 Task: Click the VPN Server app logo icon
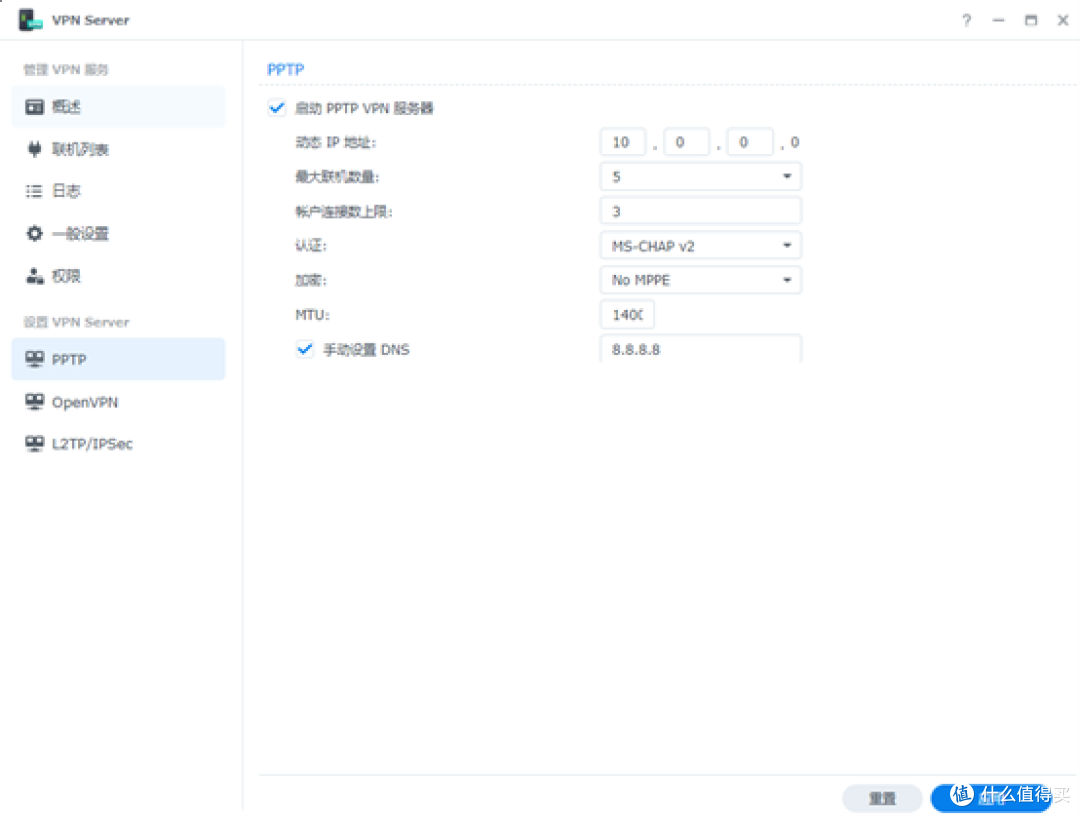click(x=30, y=20)
